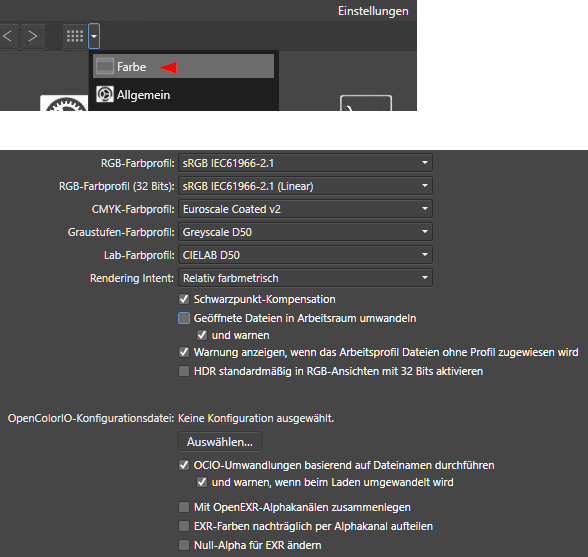This screenshot has height=557, width=588.
Task: Open the Graustufen-Farbprofil dropdown
Action: tap(305, 232)
